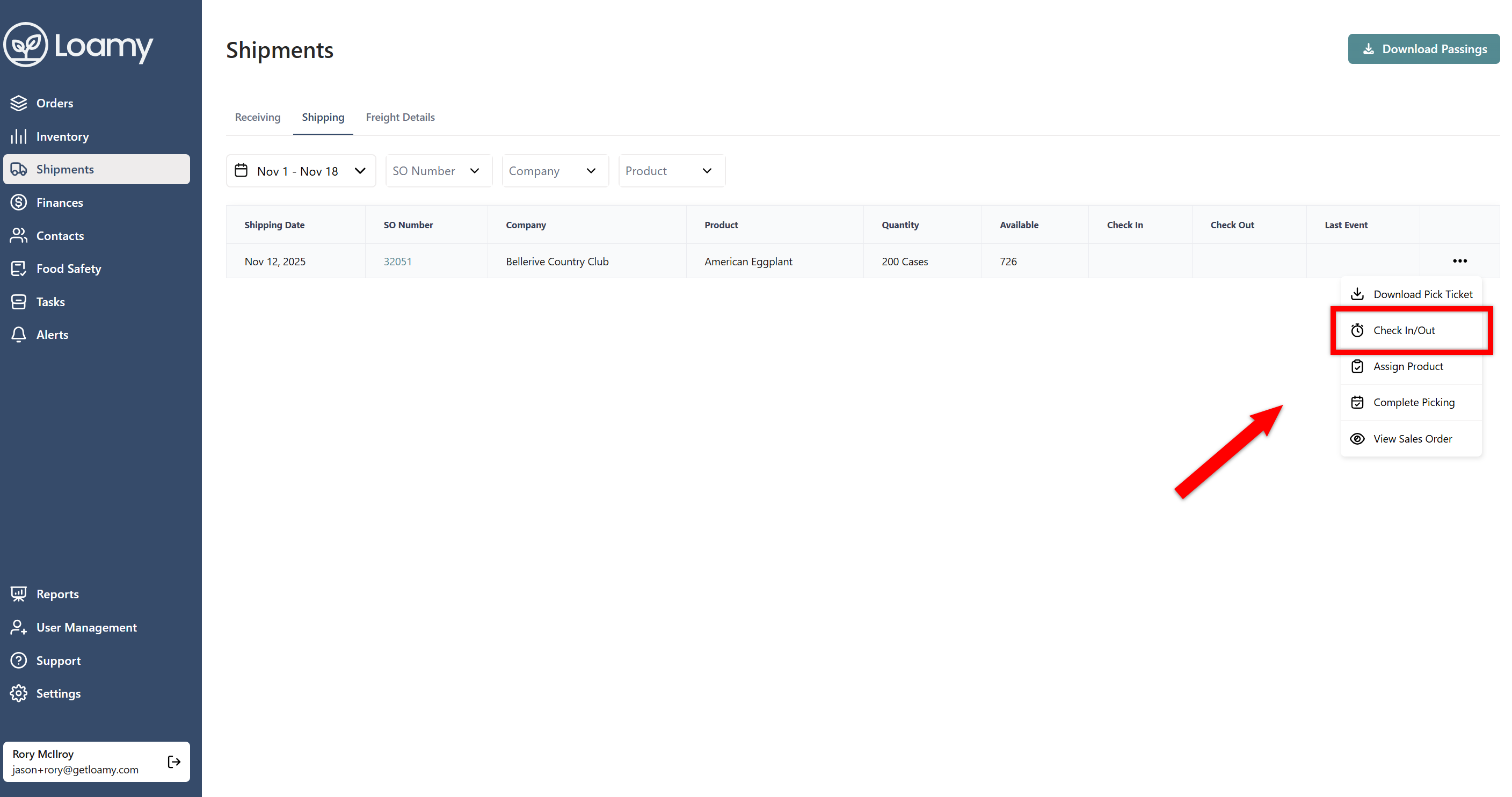This screenshot has width=1512, height=797.
Task: Select Check In/Out from the context menu
Action: click(1404, 330)
